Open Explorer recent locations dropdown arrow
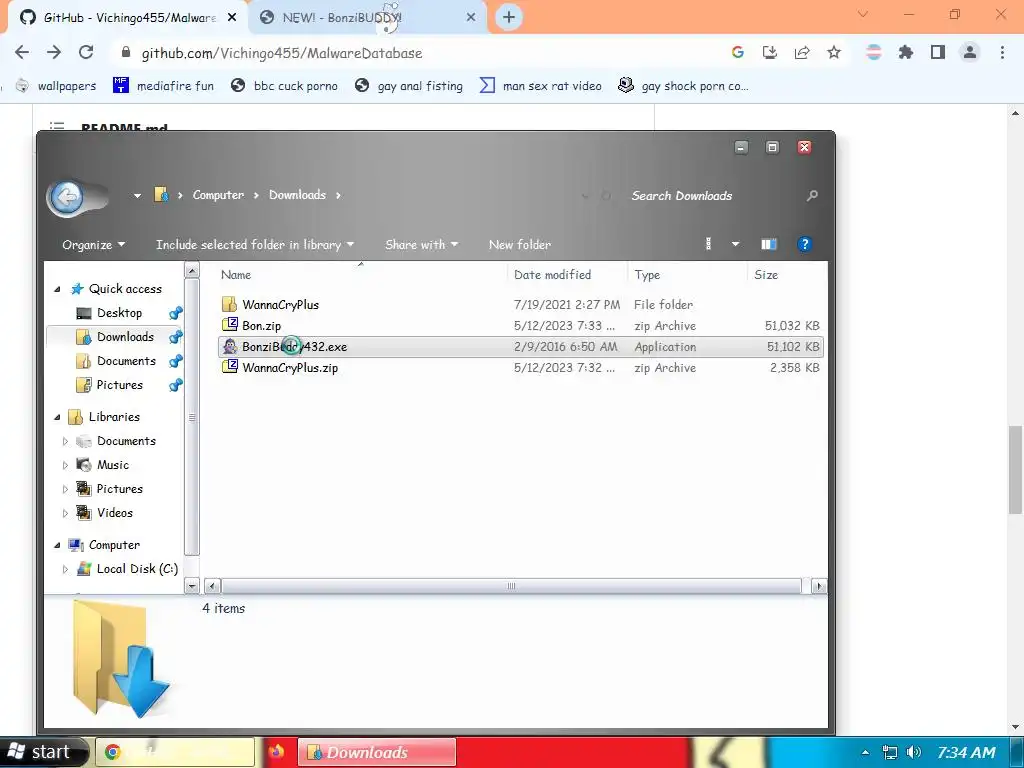Viewport: 1024px width, 768px height. point(137,195)
